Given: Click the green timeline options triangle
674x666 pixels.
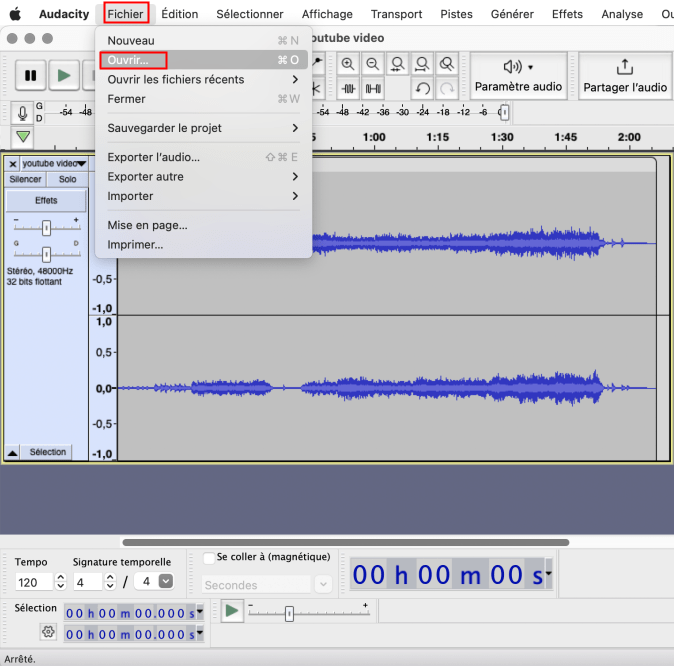Looking at the screenshot, I should tap(23, 137).
